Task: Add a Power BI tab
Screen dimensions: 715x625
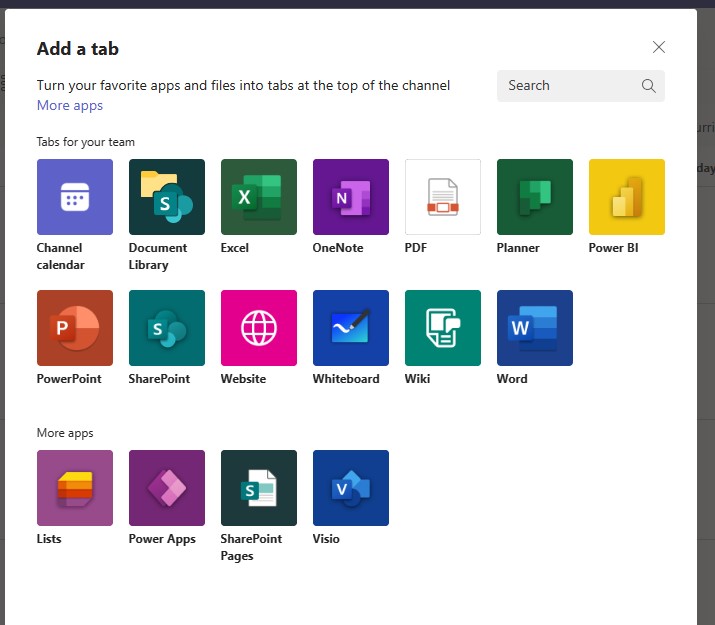Action: (627, 197)
